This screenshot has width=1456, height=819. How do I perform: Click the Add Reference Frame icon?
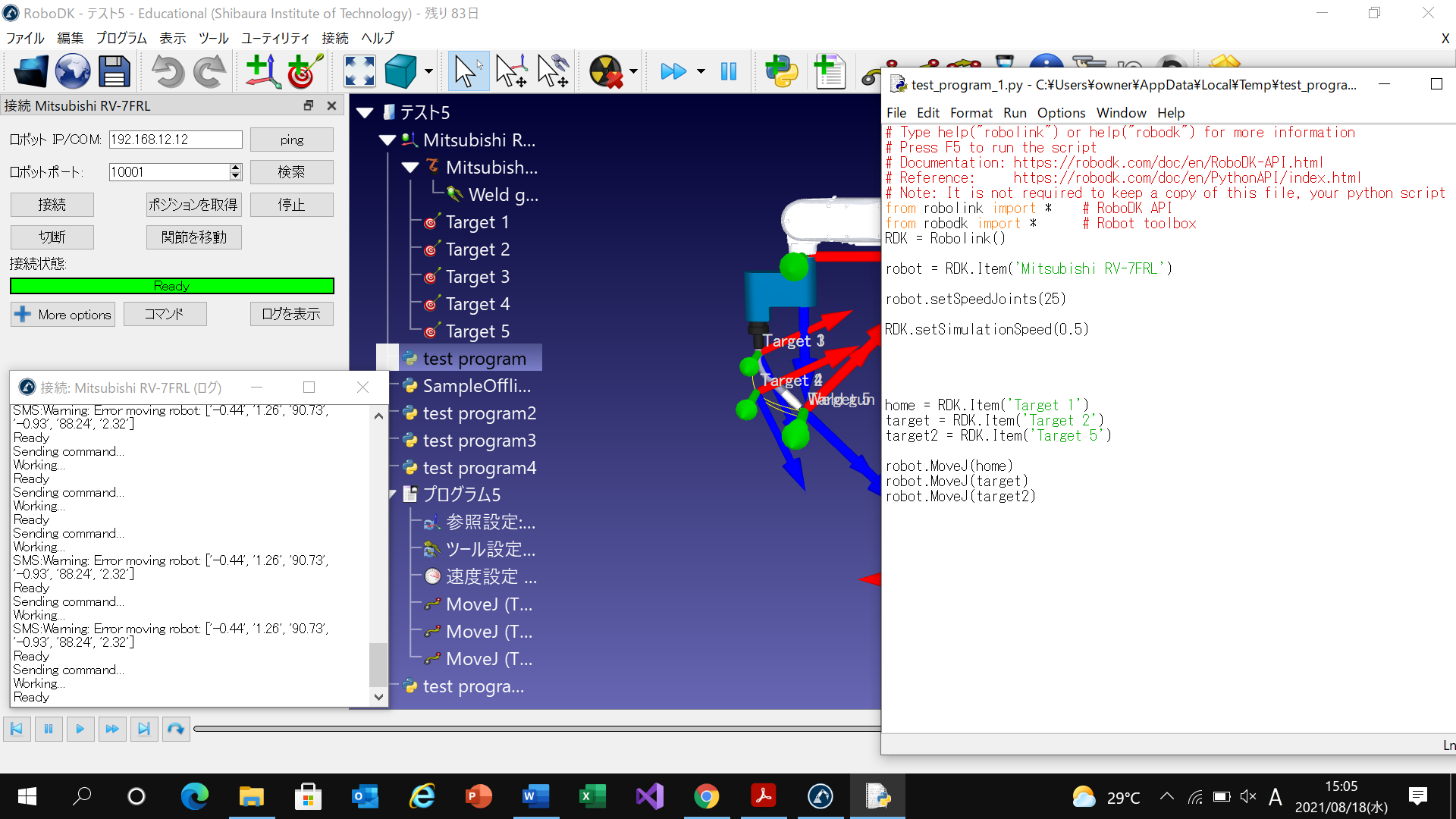click(x=263, y=72)
